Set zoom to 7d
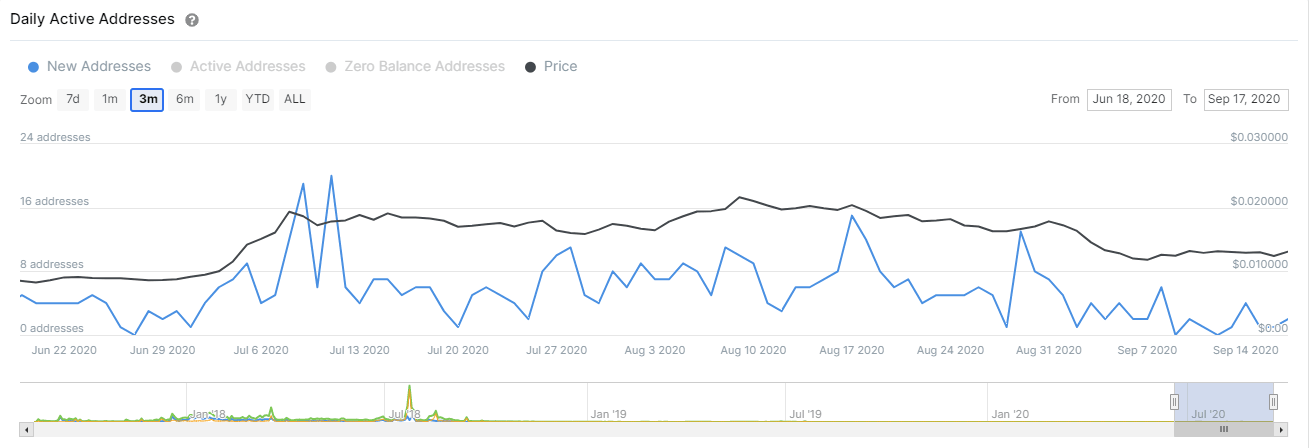Viewport: 1309px width, 448px height. point(73,99)
